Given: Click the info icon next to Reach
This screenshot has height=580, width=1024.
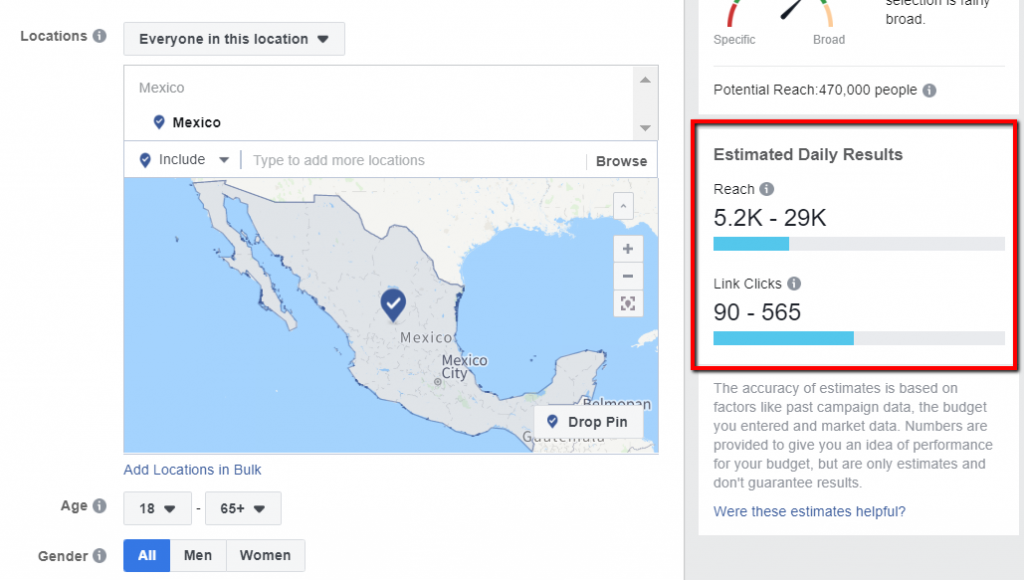Looking at the screenshot, I should [767, 189].
